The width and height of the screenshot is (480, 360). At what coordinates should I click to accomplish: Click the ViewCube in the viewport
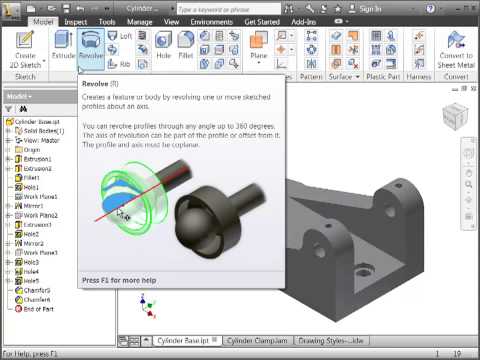[455, 116]
